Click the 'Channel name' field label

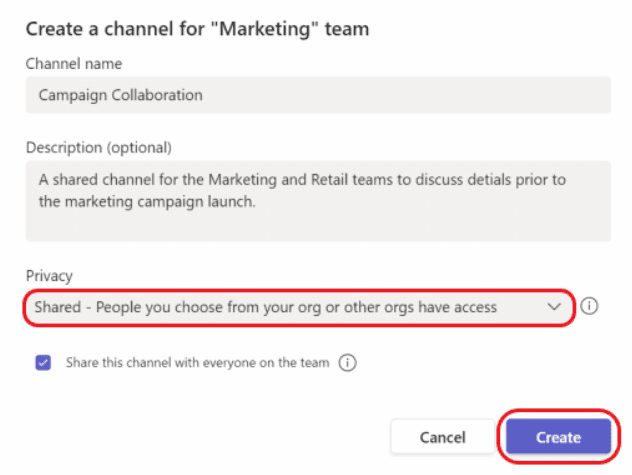74,64
